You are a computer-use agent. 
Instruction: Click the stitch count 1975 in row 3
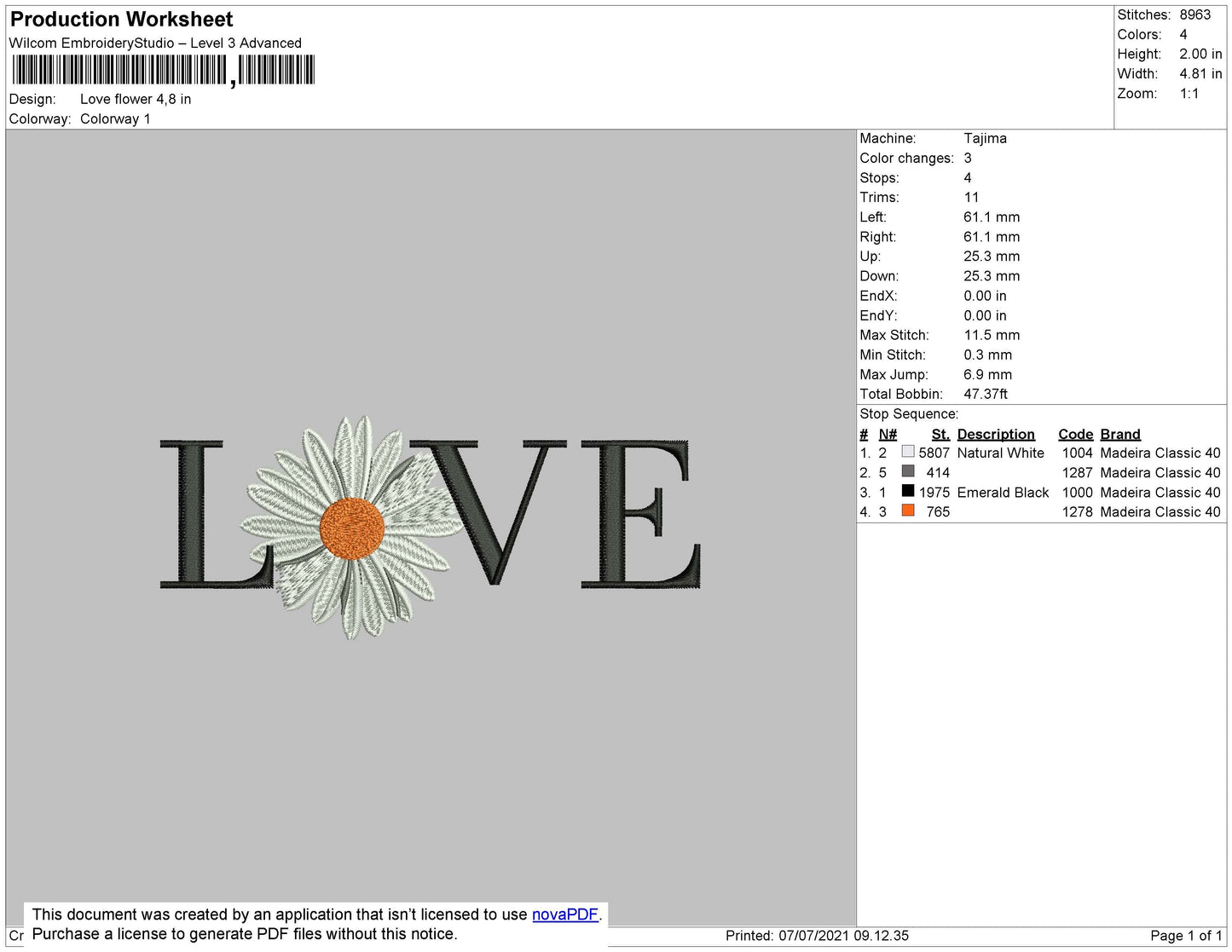934,492
